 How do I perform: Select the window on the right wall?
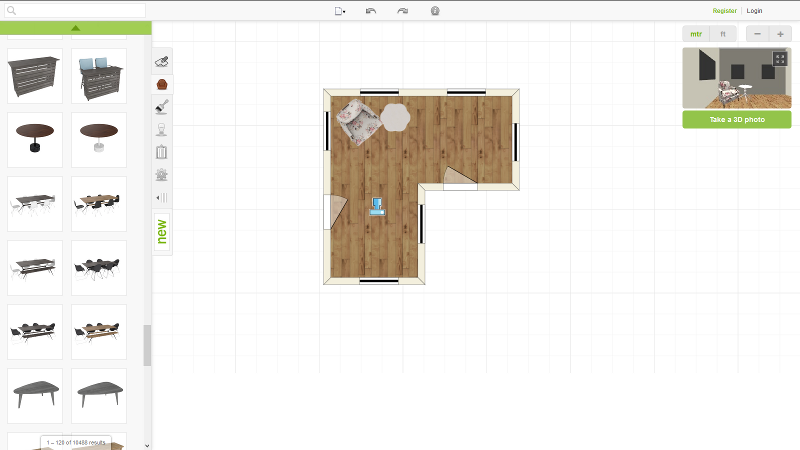click(x=515, y=142)
